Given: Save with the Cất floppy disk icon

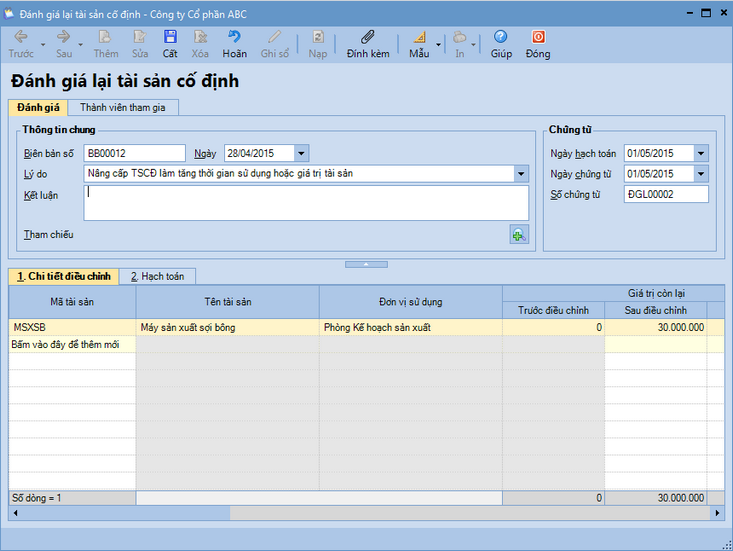Looking at the screenshot, I should click(x=170, y=37).
